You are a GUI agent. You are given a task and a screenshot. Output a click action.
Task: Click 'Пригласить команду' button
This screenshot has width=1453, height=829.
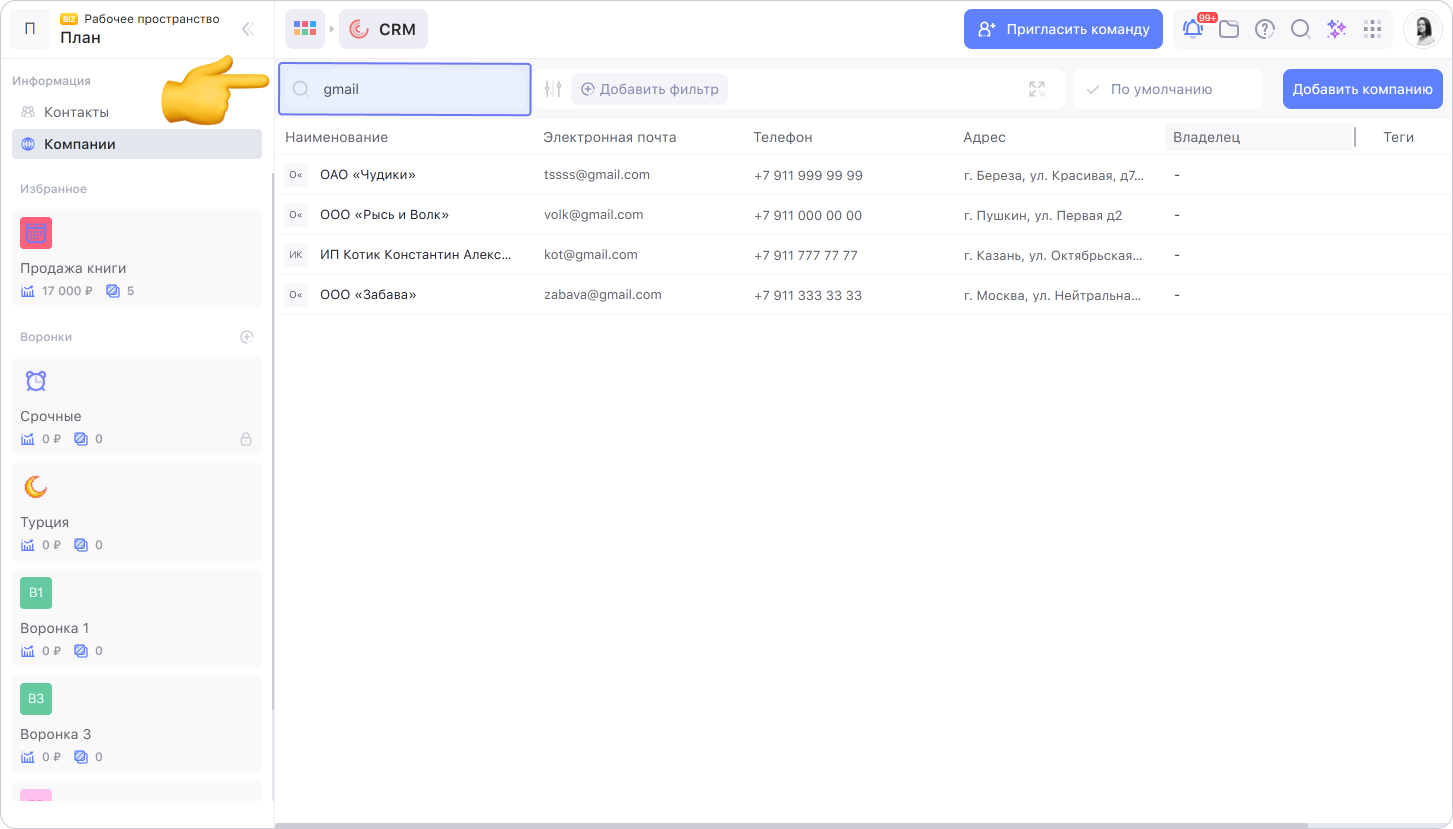[1063, 29]
